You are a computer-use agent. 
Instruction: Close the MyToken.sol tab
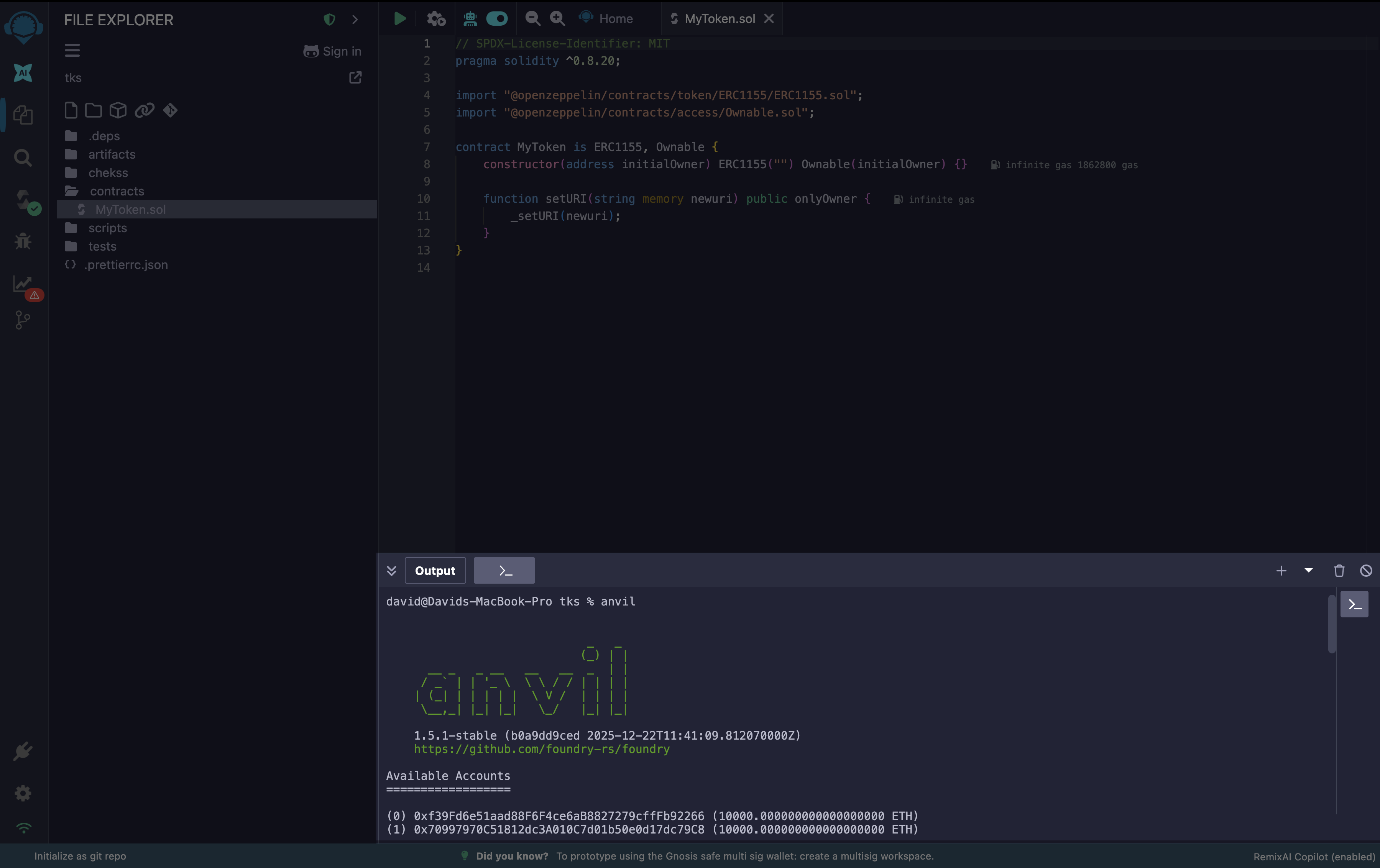click(769, 18)
